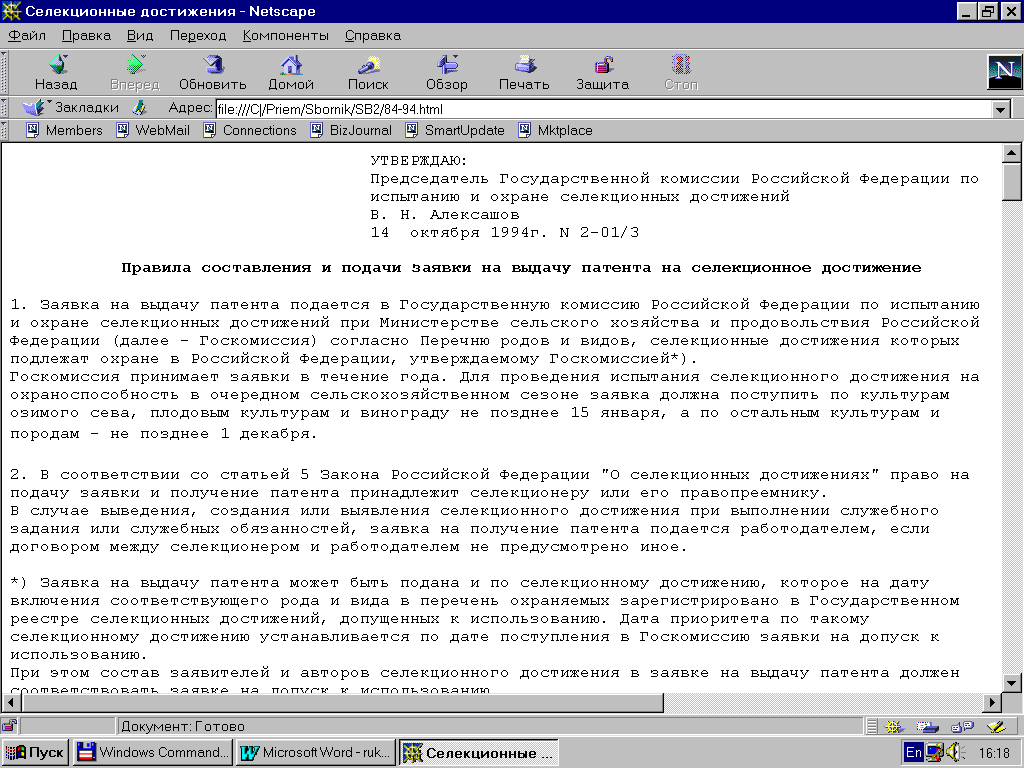Viewport: 1024px width, 768px height.
Task: Click the vertical scrollbar up arrow
Action: (x=1012, y=153)
